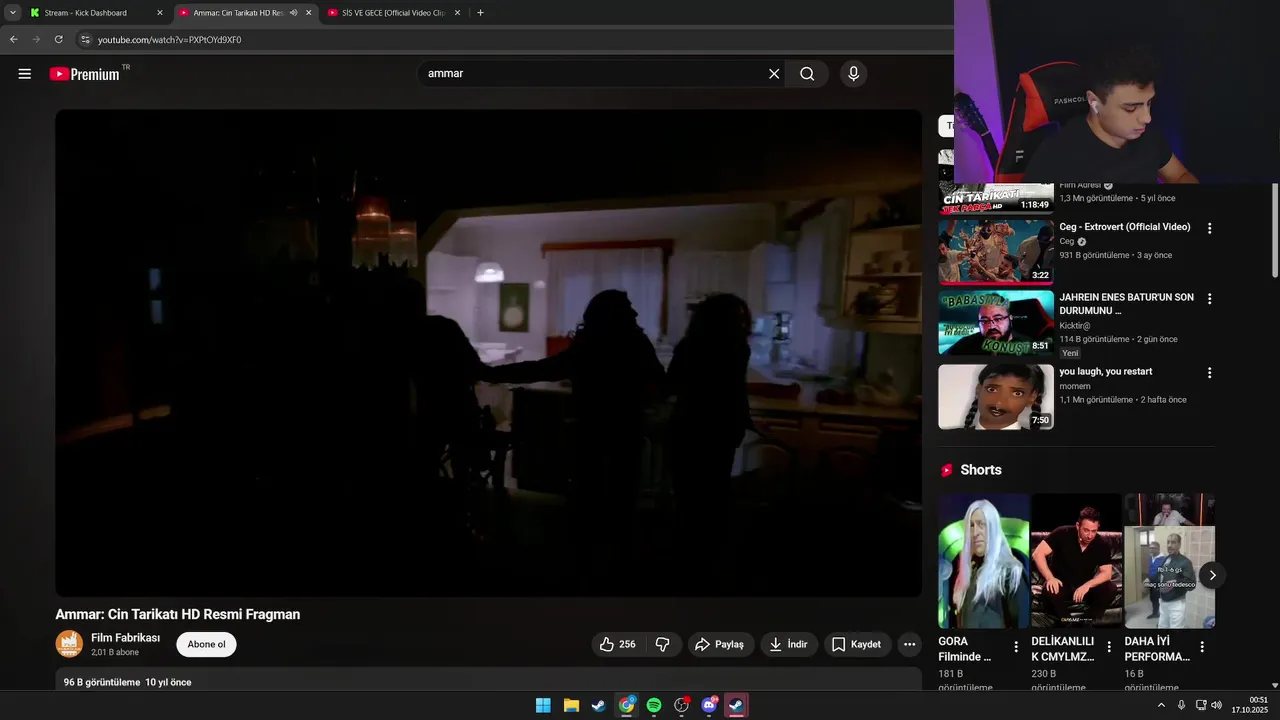Open options for GORA Filminde short
This screenshot has width=1280, height=720.
click(1016, 647)
